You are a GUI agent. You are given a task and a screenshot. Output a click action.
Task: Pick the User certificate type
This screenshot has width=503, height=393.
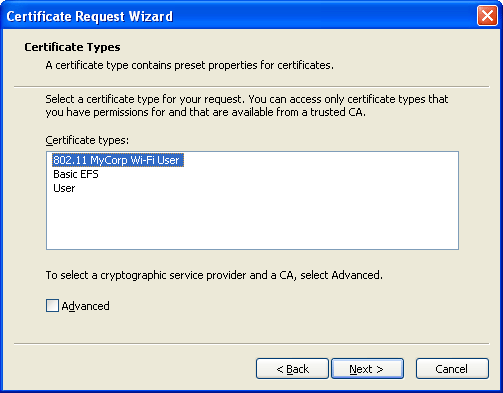tap(64, 188)
